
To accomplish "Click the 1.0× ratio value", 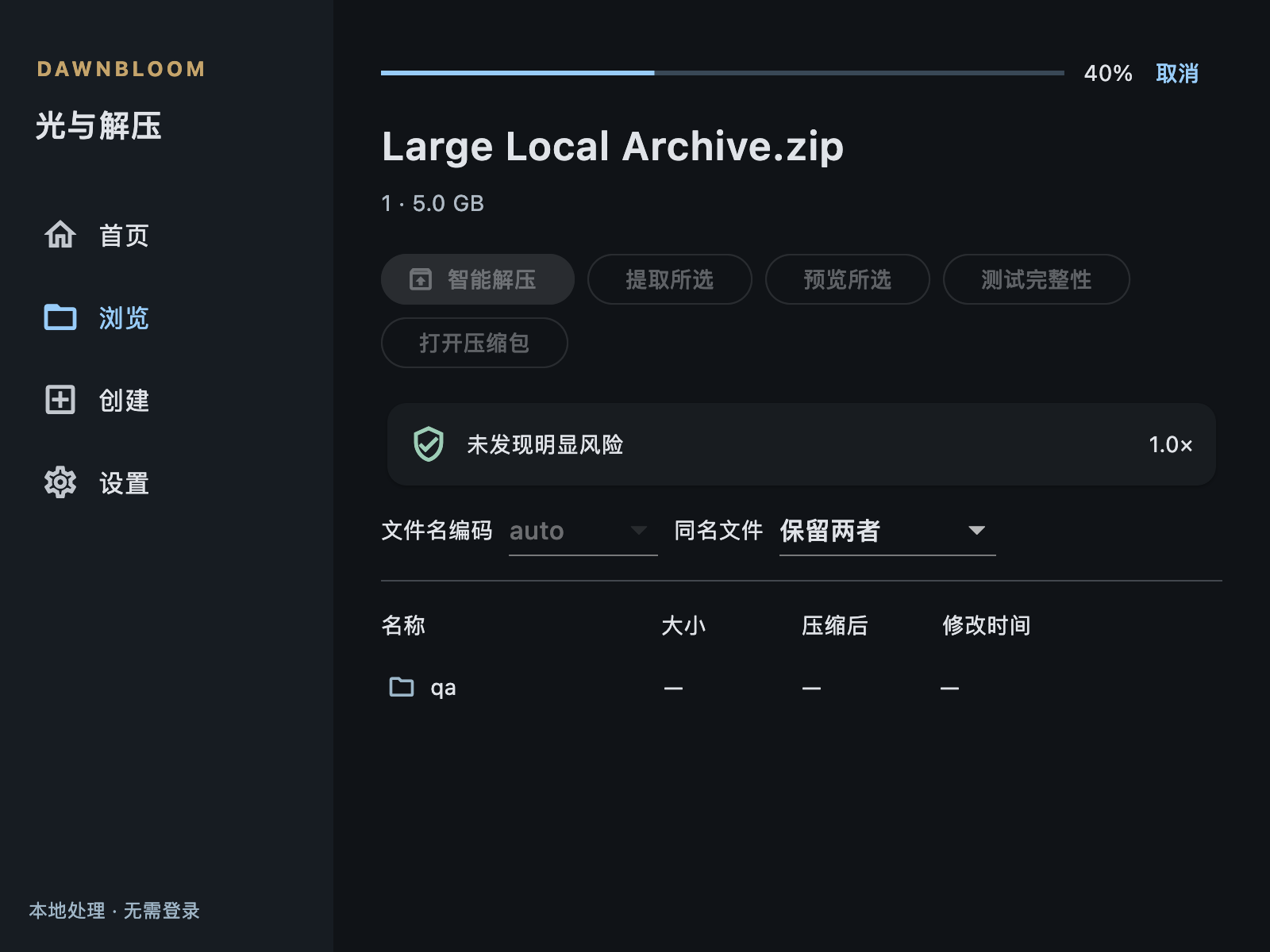I will (x=1171, y=444).
